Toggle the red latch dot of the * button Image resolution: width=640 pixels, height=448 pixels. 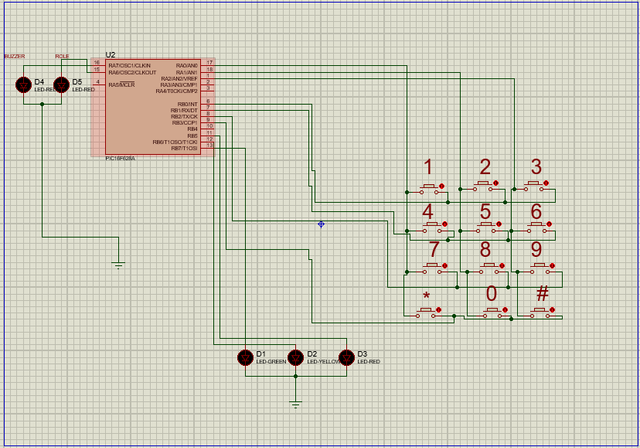pos(439,310)
